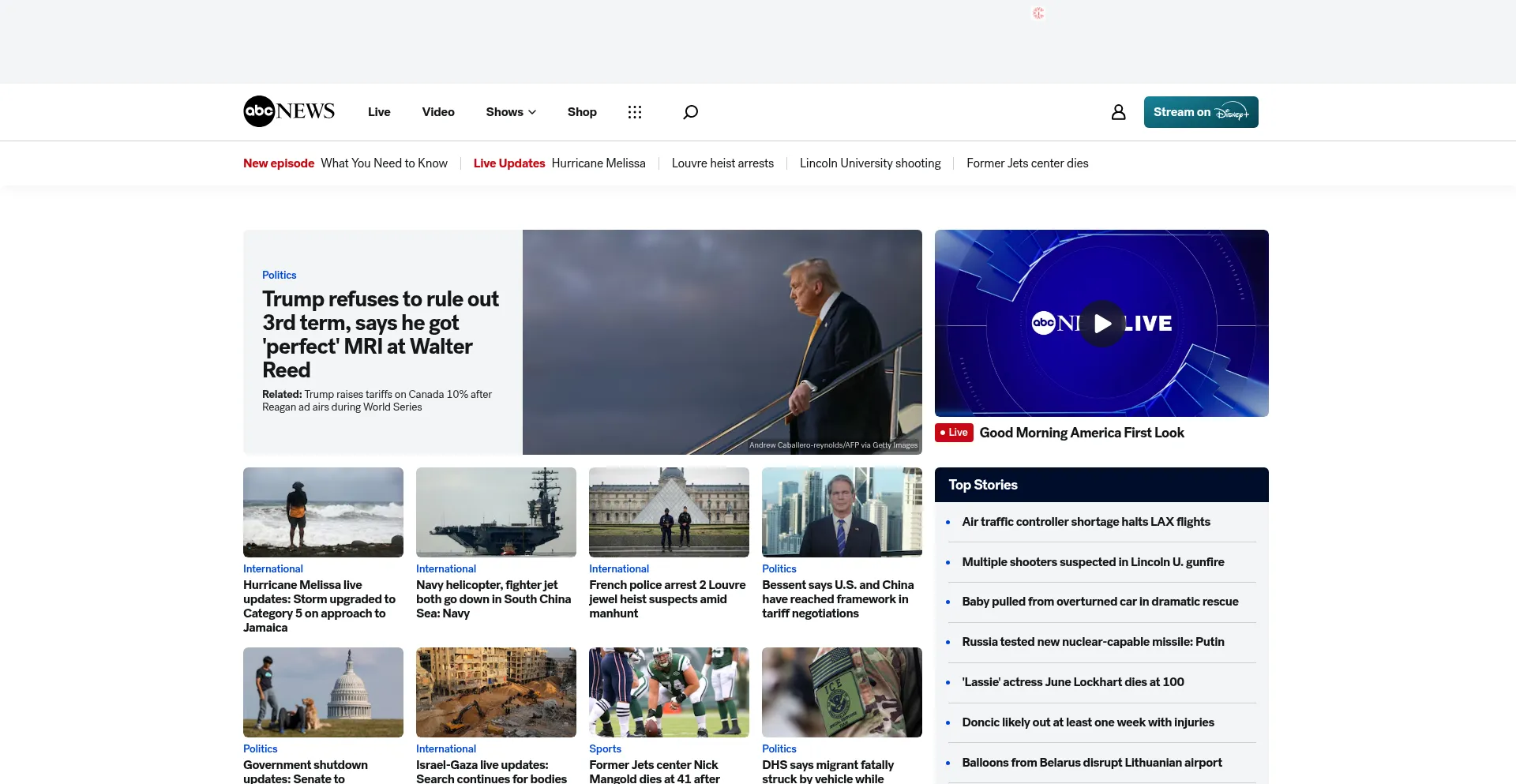Open the Shop nav link

pyautogui.click(x=582, y=112)
